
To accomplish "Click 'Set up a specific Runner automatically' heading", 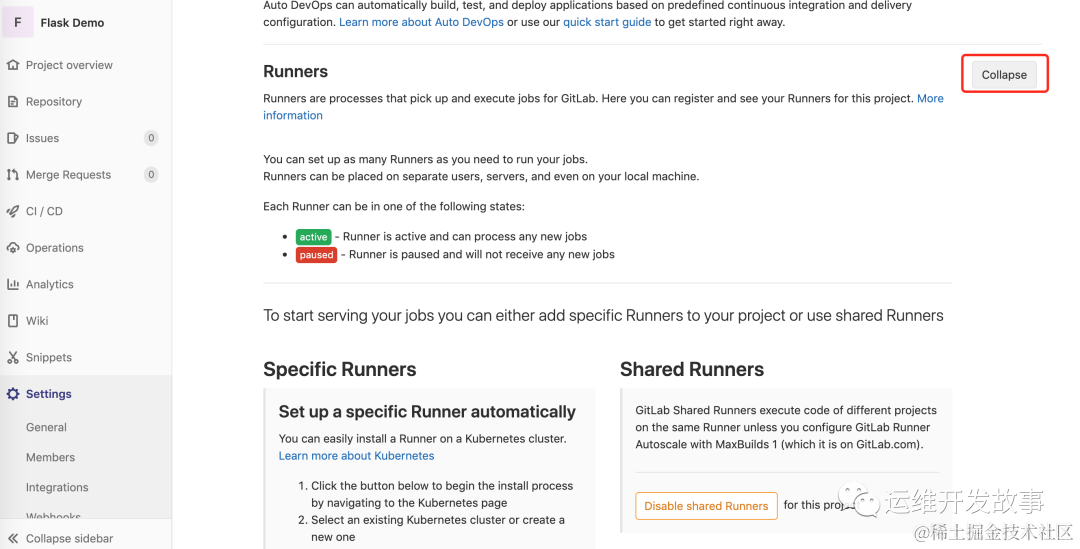I will click(x=427, y=412).
